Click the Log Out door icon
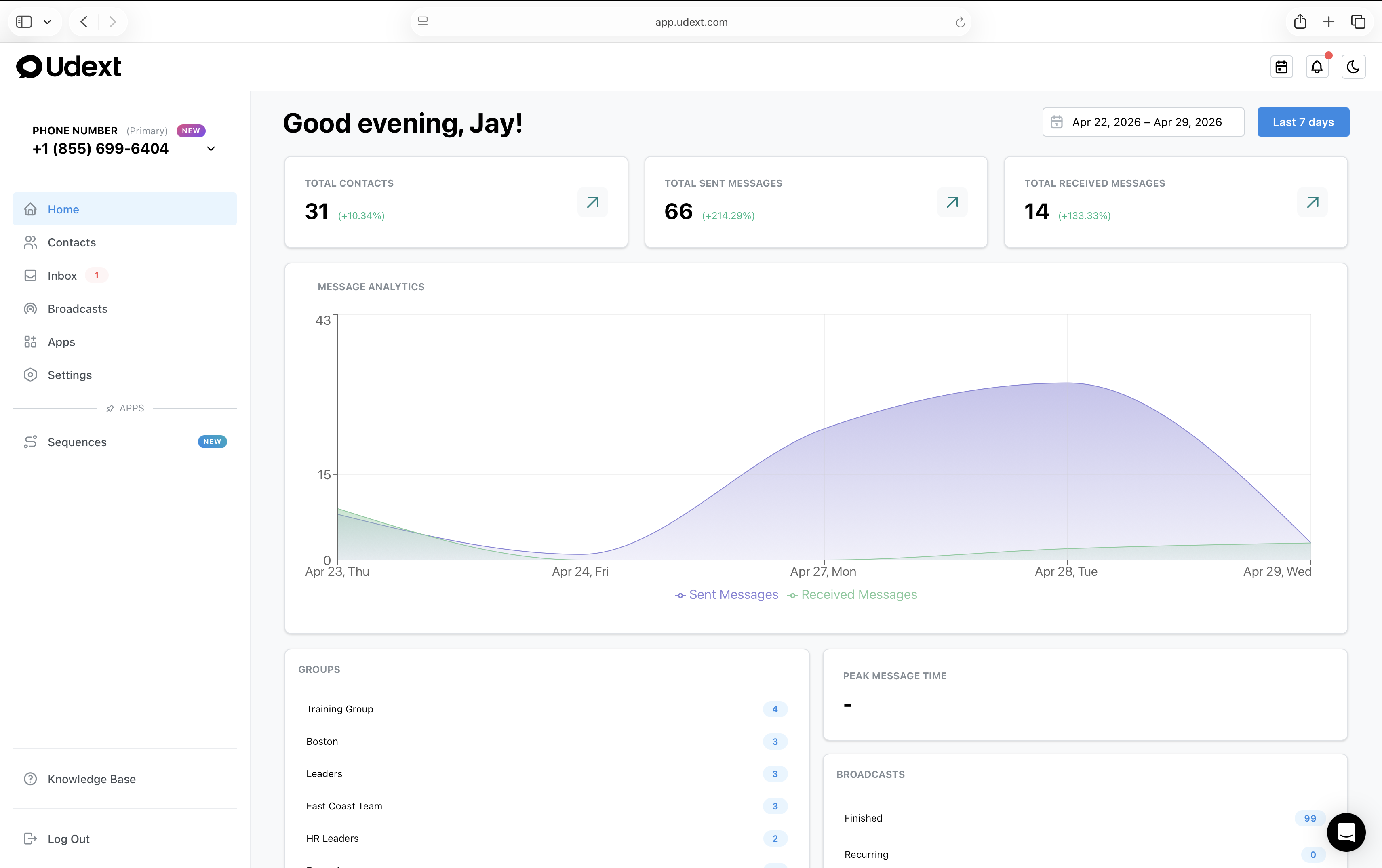Viewport: 1382px width, 868px height. [x=30, y=839]
